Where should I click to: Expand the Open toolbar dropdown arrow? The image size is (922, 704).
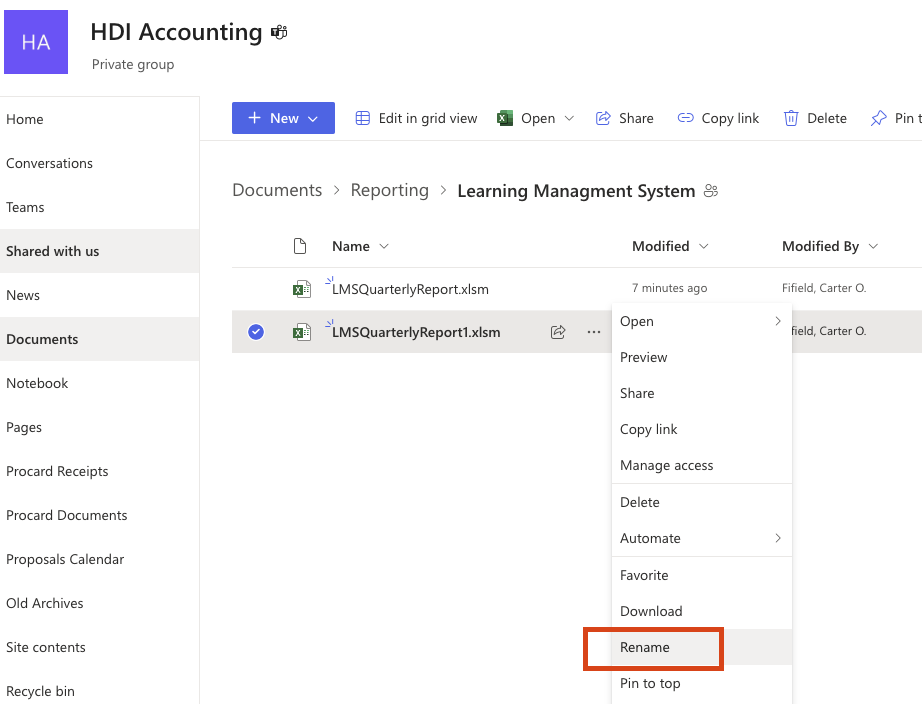569,118
